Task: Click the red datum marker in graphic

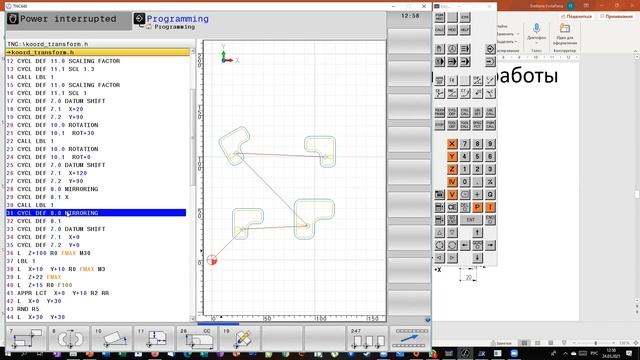Action: click(x=212, y=260)
